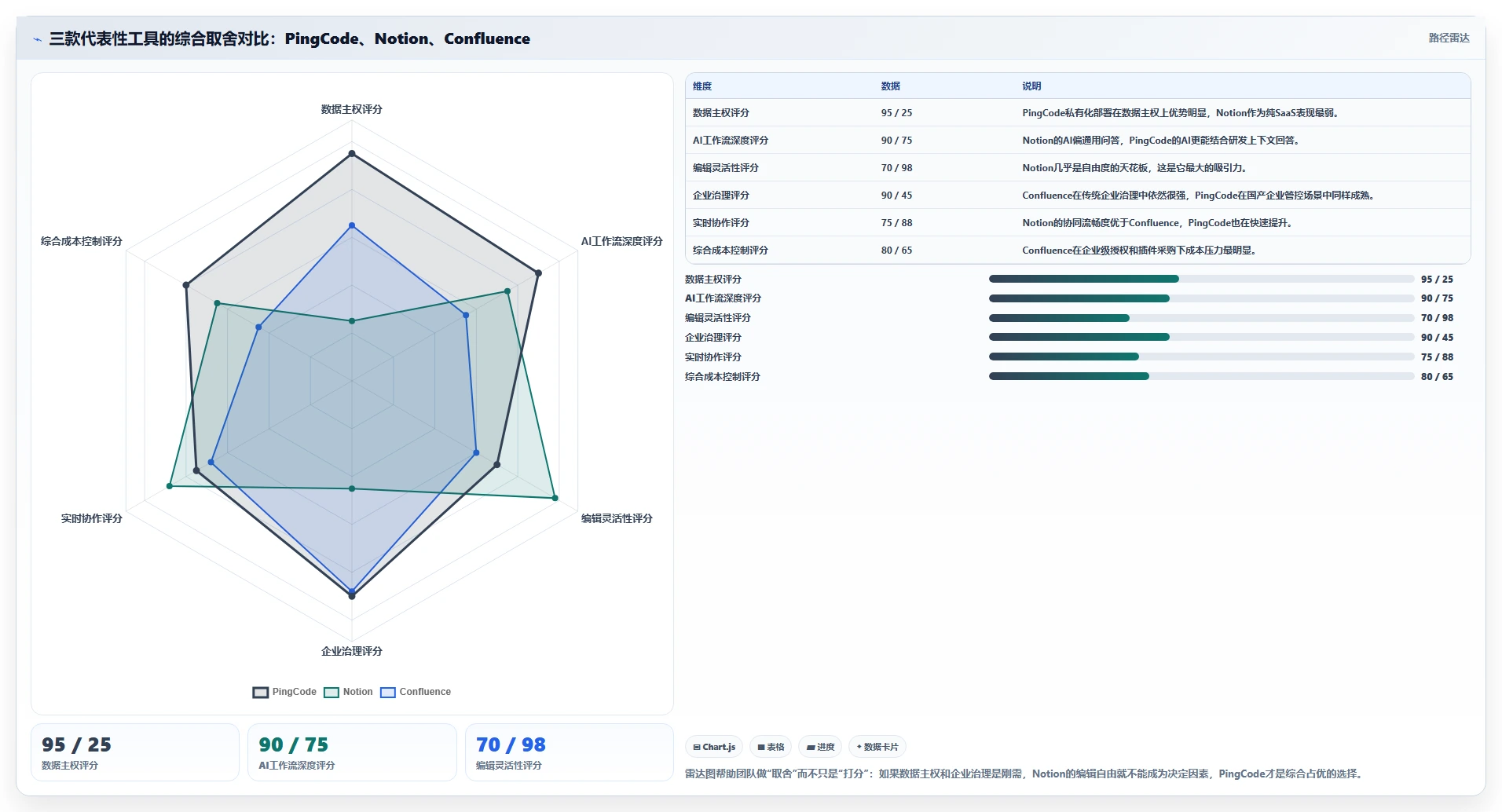Select the 编辑灵活性评分 progress bar

coord(1201,318)
